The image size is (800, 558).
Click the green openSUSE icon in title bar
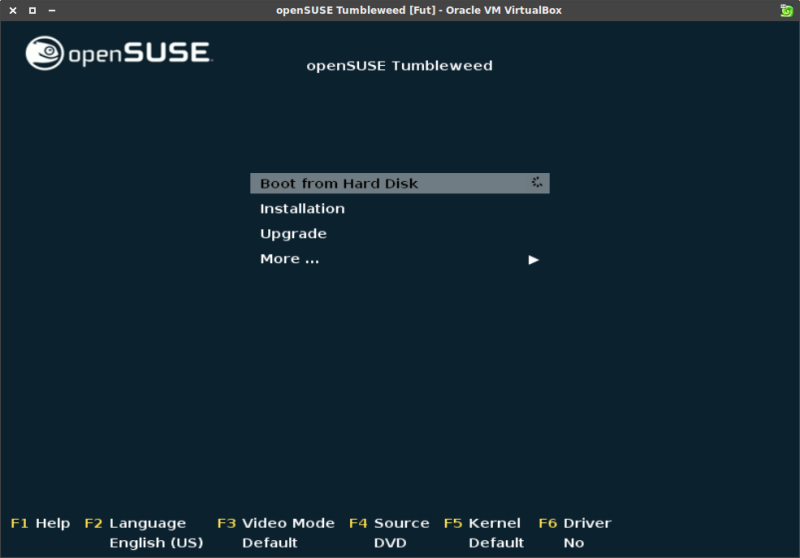[x=786, y=10]
